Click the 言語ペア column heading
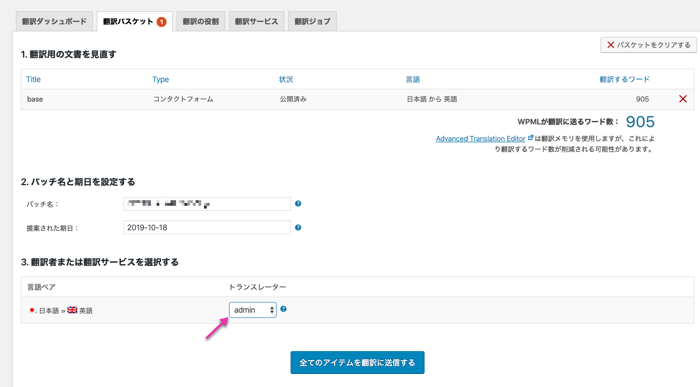The image size is (700, 387). [x=41, y=287]
